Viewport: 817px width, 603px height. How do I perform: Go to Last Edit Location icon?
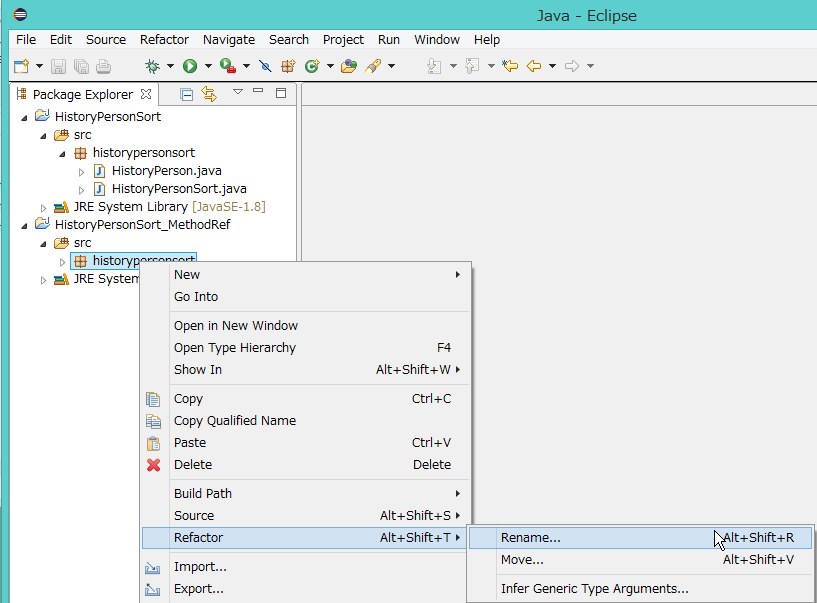click(x=510, y=66)
